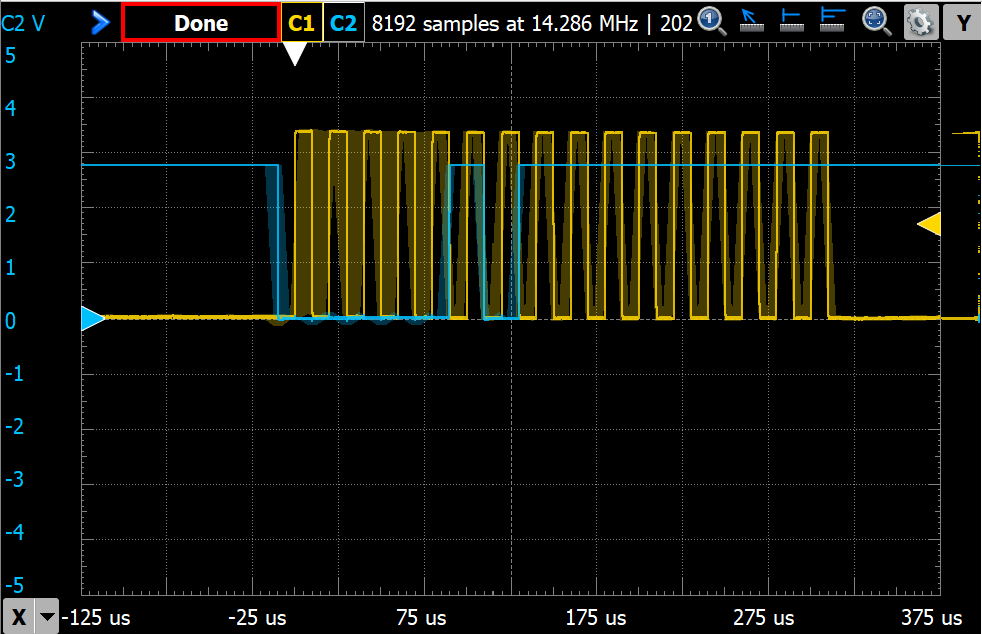Open plot settings gear icon

(x=920, y=23)
